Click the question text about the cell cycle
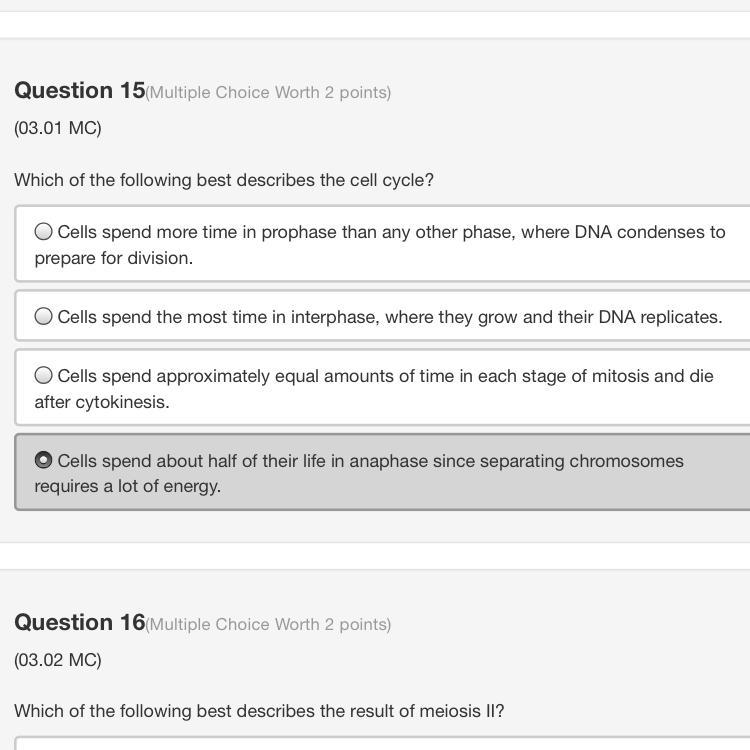Image resolution: width=750 pixels, height=750 pixels. coord(224,180)
